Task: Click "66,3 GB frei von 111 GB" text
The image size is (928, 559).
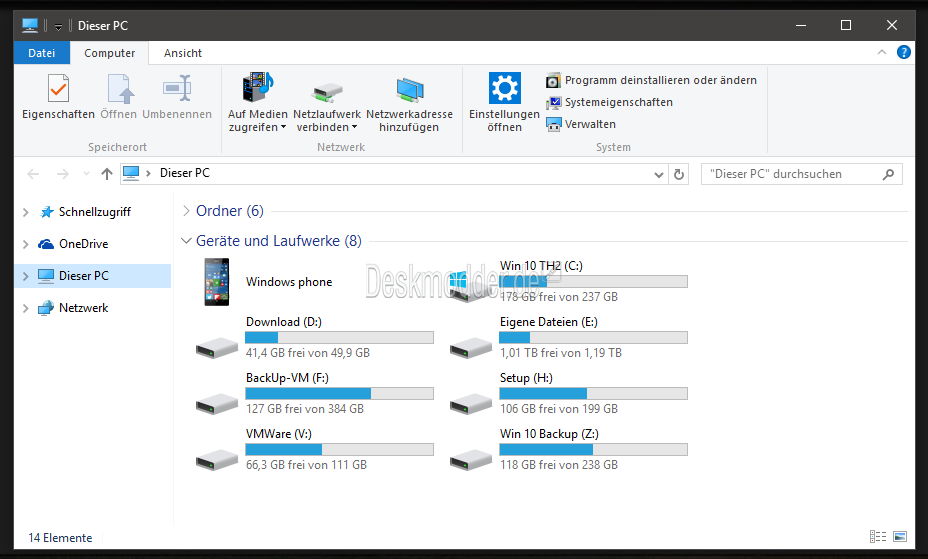Action: [x=306, y=465]
